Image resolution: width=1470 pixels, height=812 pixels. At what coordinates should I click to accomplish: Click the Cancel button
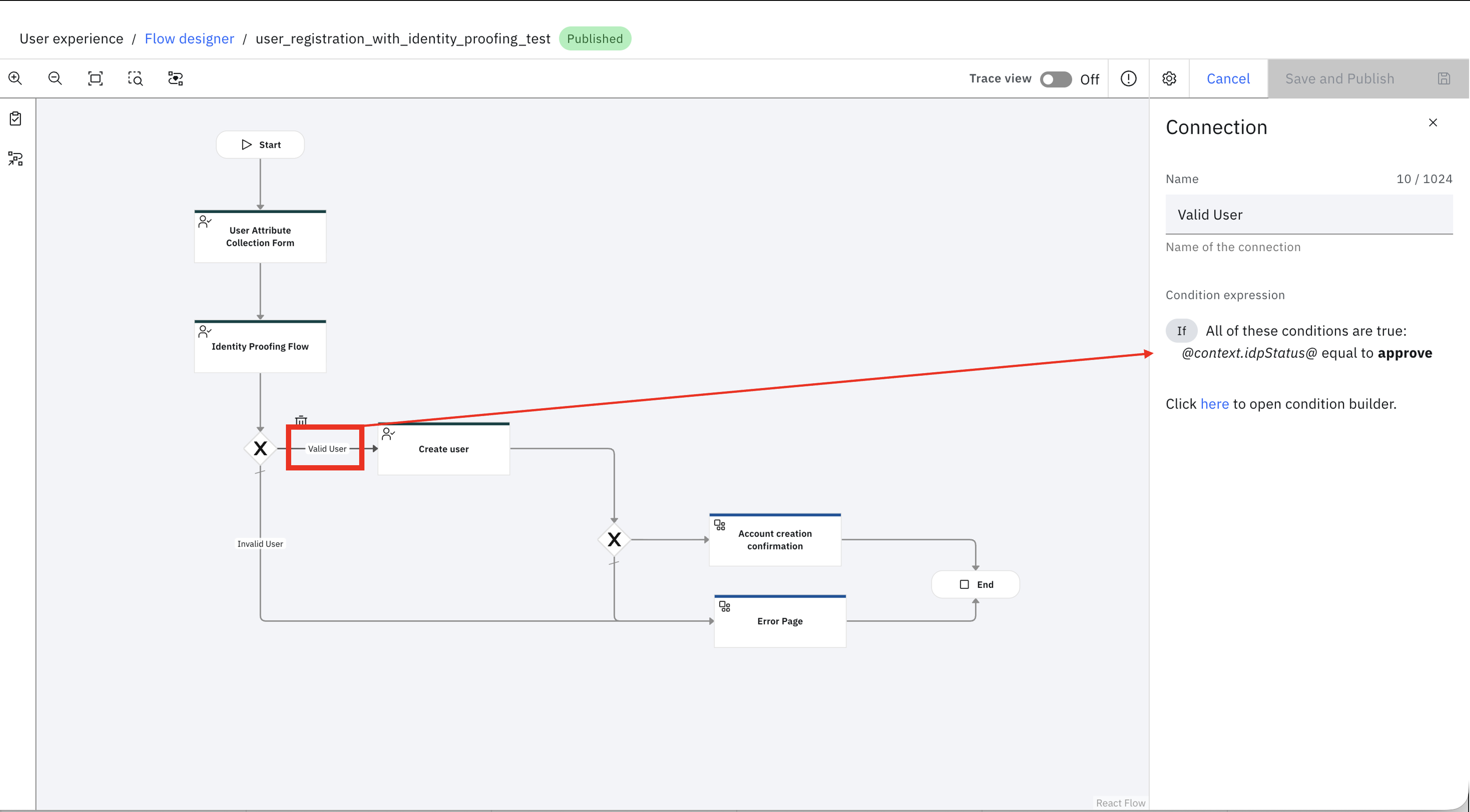click(x=1228, y=79)
